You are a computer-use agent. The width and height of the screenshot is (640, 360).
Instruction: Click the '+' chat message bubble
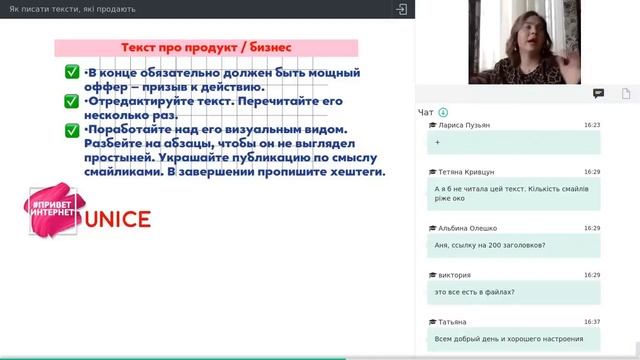[514, 142]
